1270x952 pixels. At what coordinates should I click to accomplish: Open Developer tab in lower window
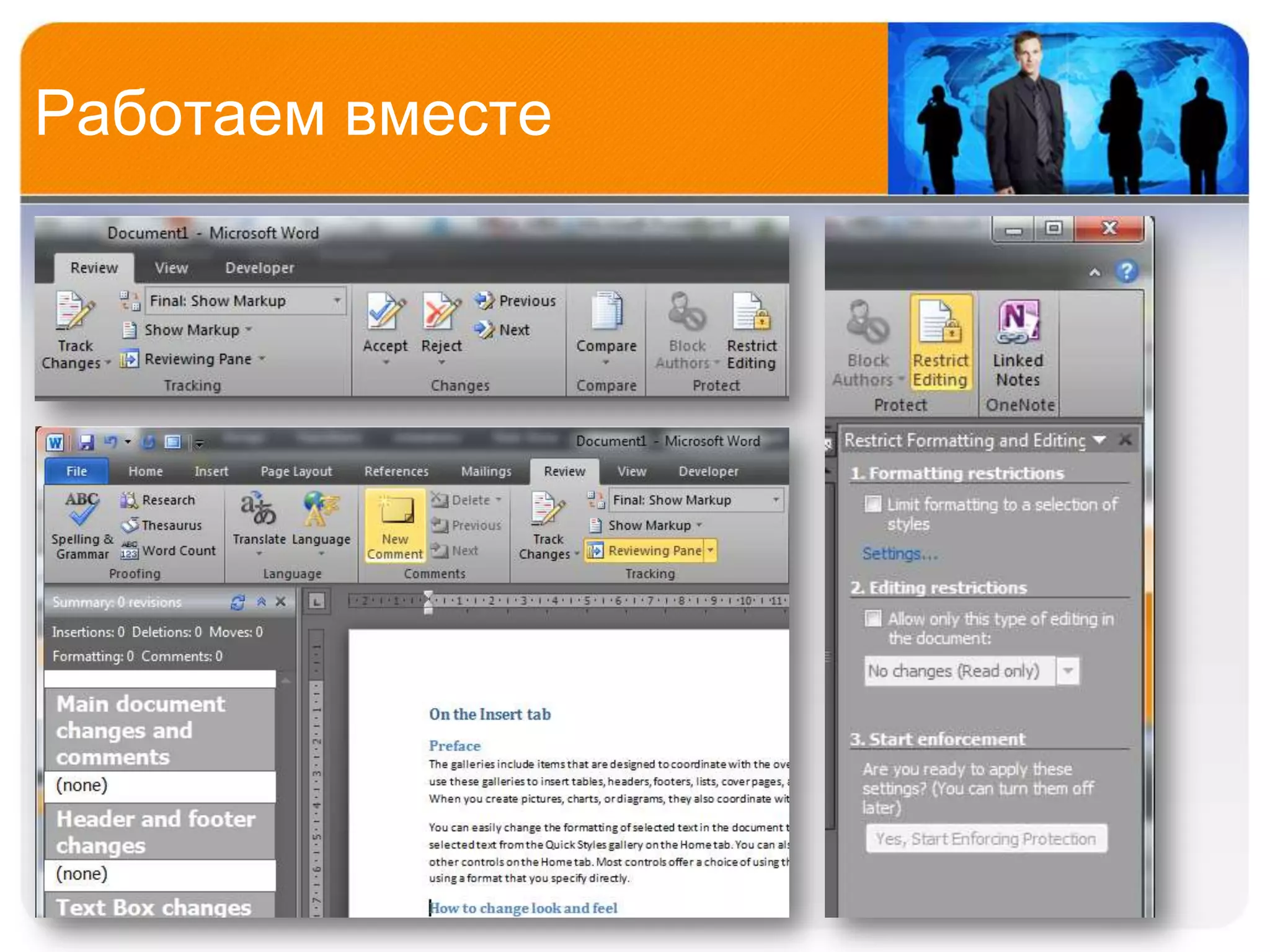[708, 471]
